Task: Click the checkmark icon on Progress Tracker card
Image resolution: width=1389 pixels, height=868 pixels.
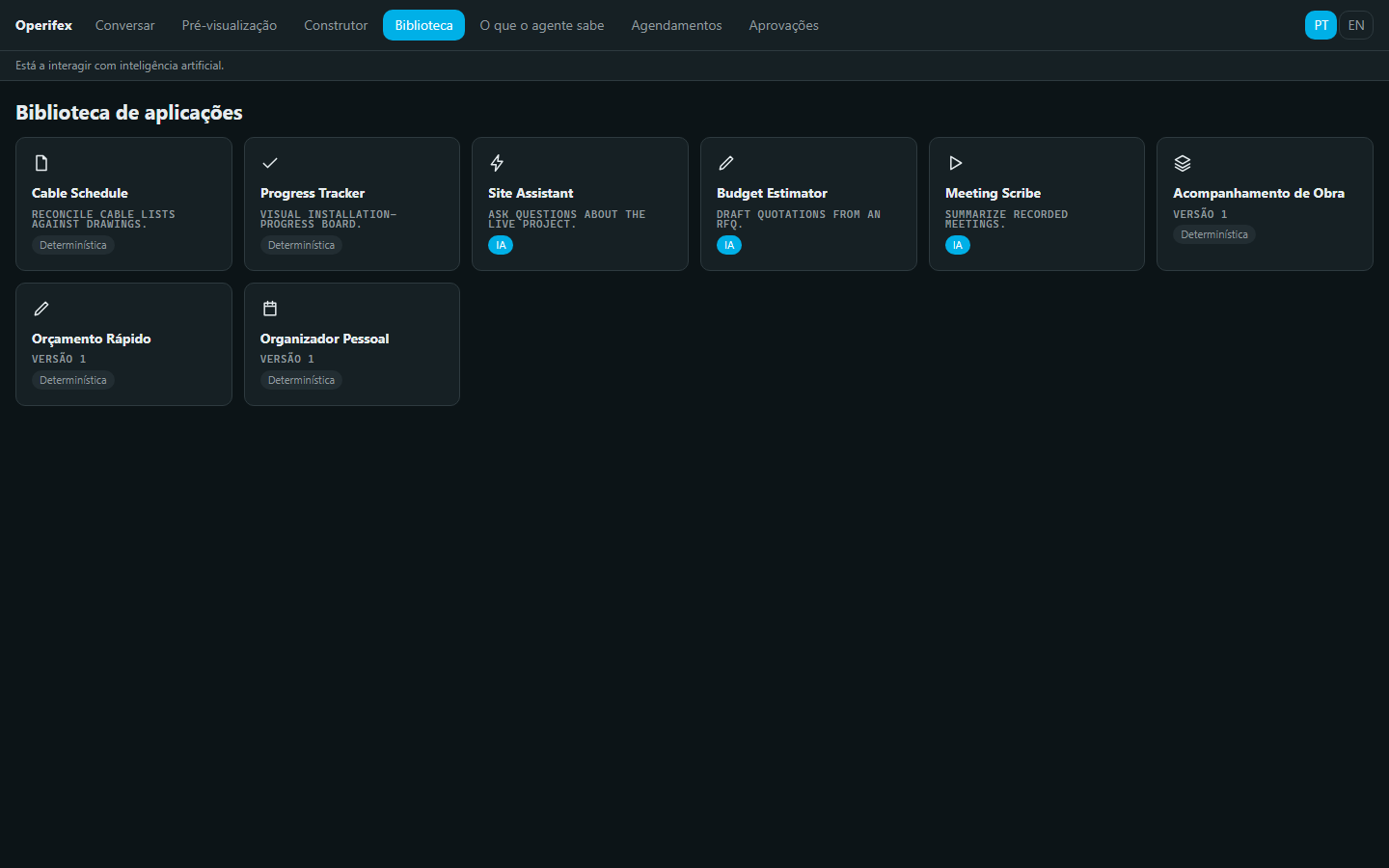Action: [x=270, y=163]
